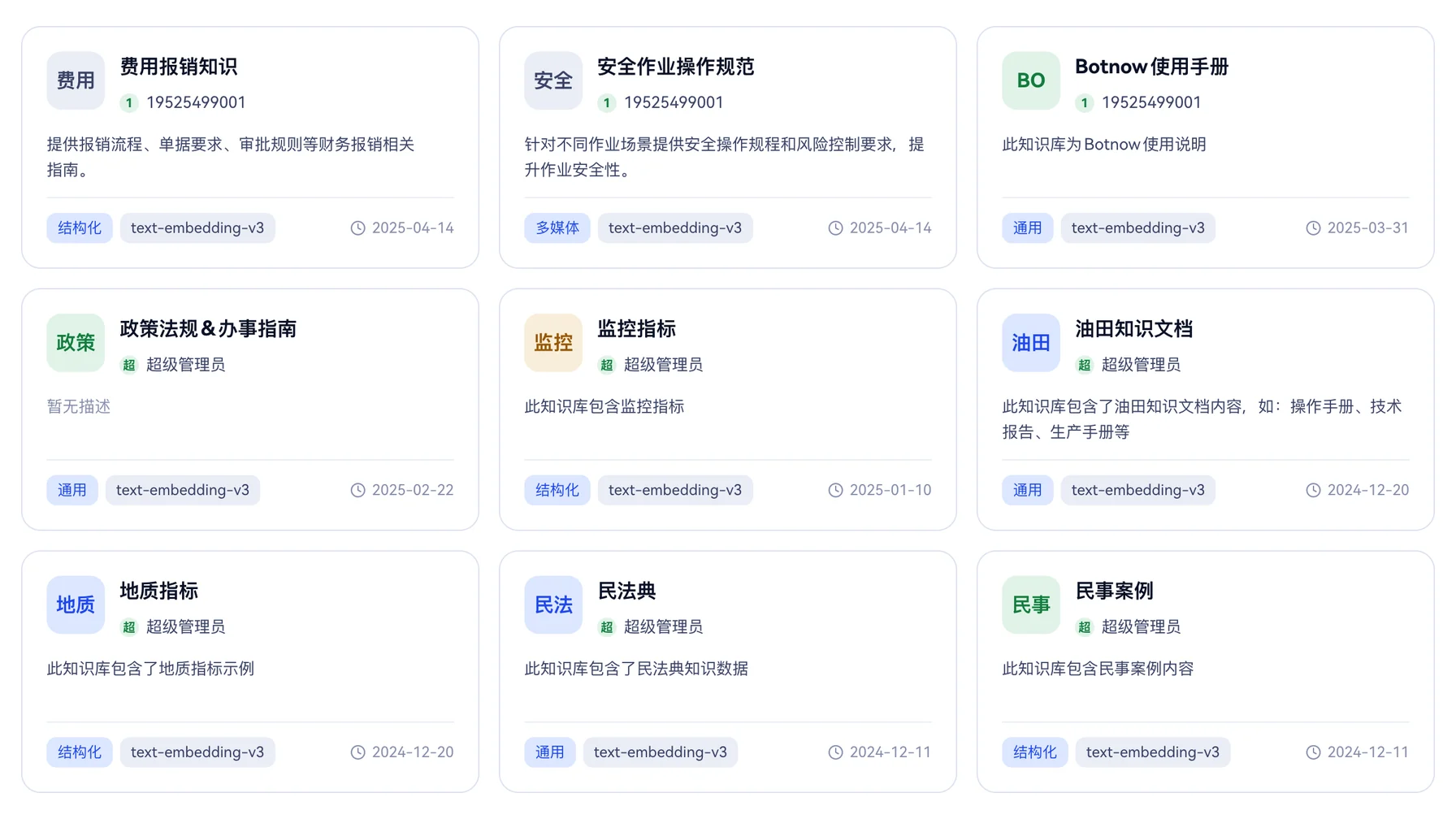The image size is (1456, 819).
Task: Click 多媒体 tag on 安全作业操作规范
Action: click(557, 228)
